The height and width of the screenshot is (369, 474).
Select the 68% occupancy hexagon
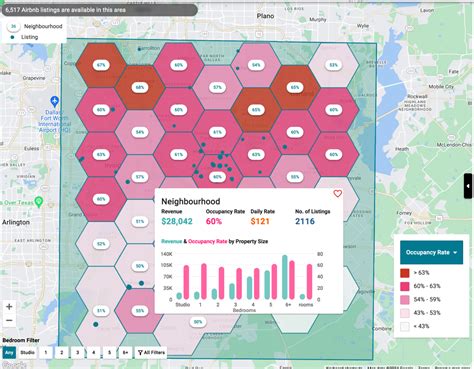pyautogui.click(x=140, y=87)
